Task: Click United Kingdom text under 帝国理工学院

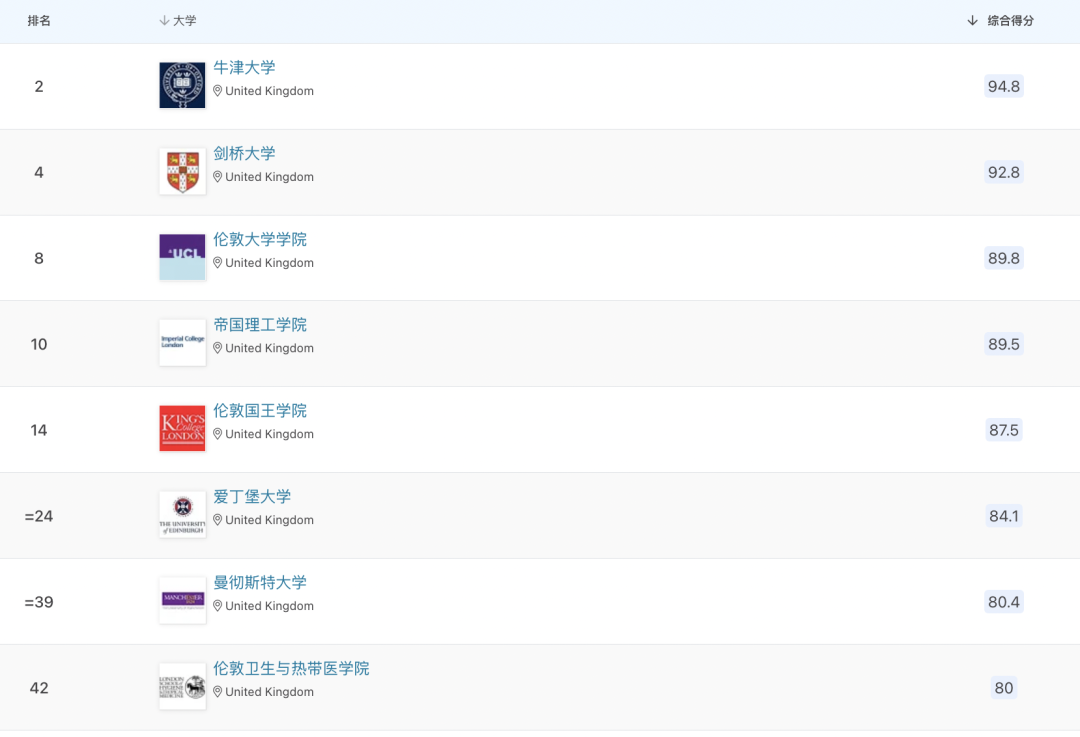Action: click(269, 349)
